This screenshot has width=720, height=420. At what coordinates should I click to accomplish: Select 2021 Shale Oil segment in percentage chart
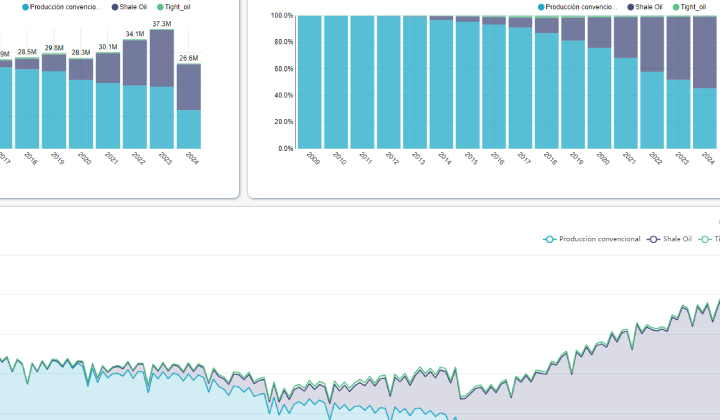pyautogui.click(x=626, y=38)
